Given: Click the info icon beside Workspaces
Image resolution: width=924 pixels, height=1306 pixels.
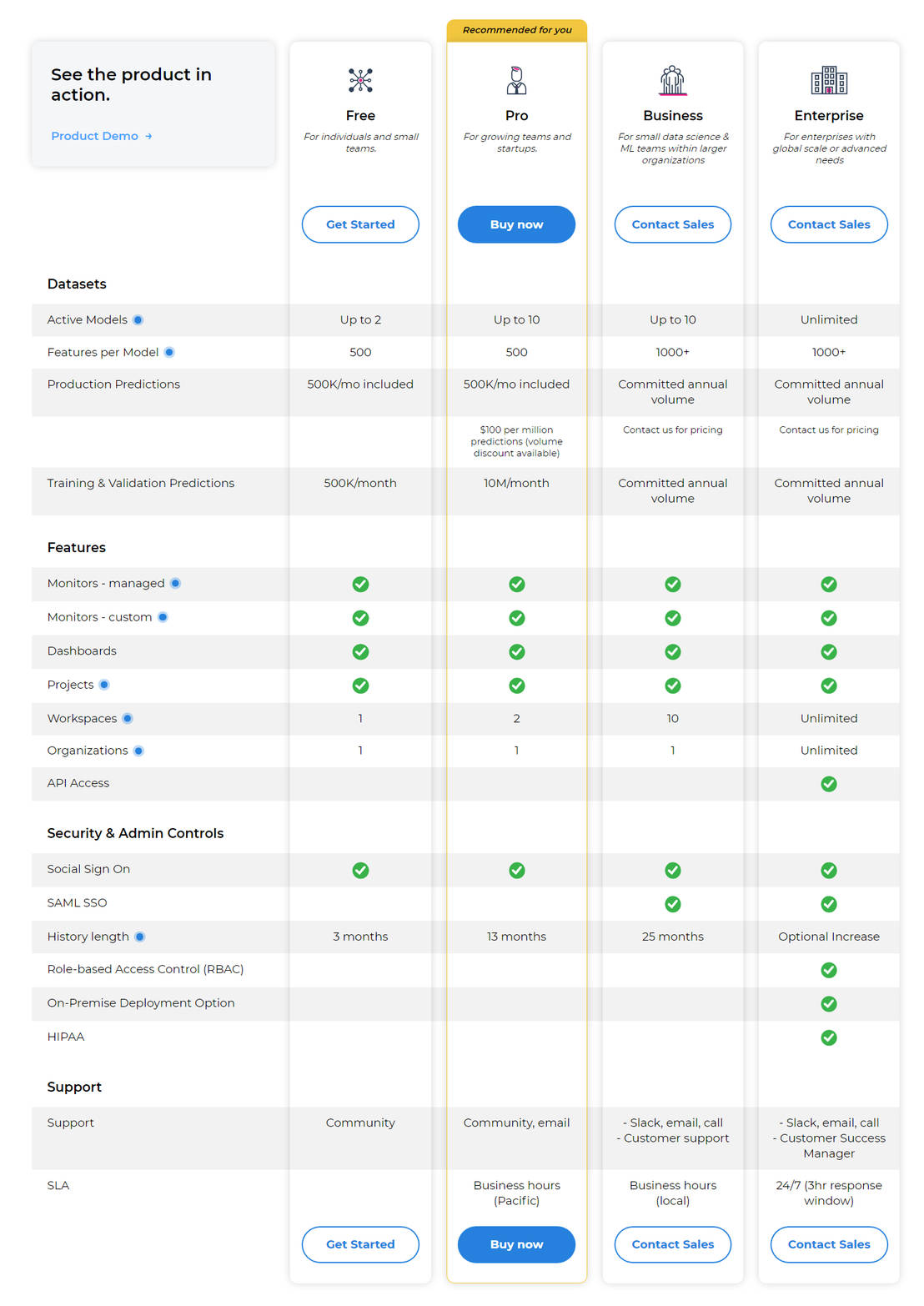Looking at the screenshot, I should [x=127, y=718].
